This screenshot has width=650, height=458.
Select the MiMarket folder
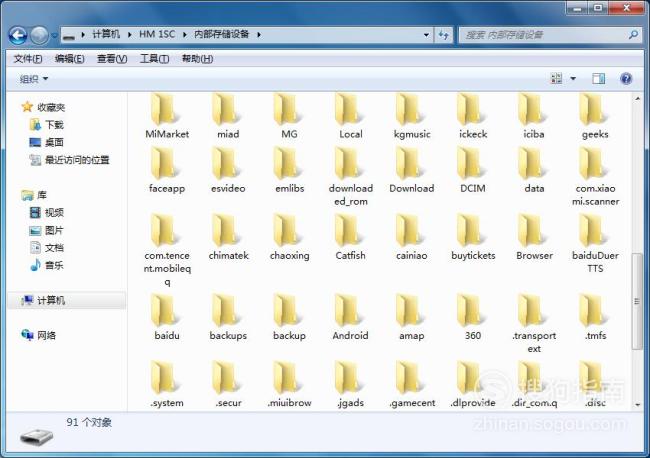(x=167, y=117)
